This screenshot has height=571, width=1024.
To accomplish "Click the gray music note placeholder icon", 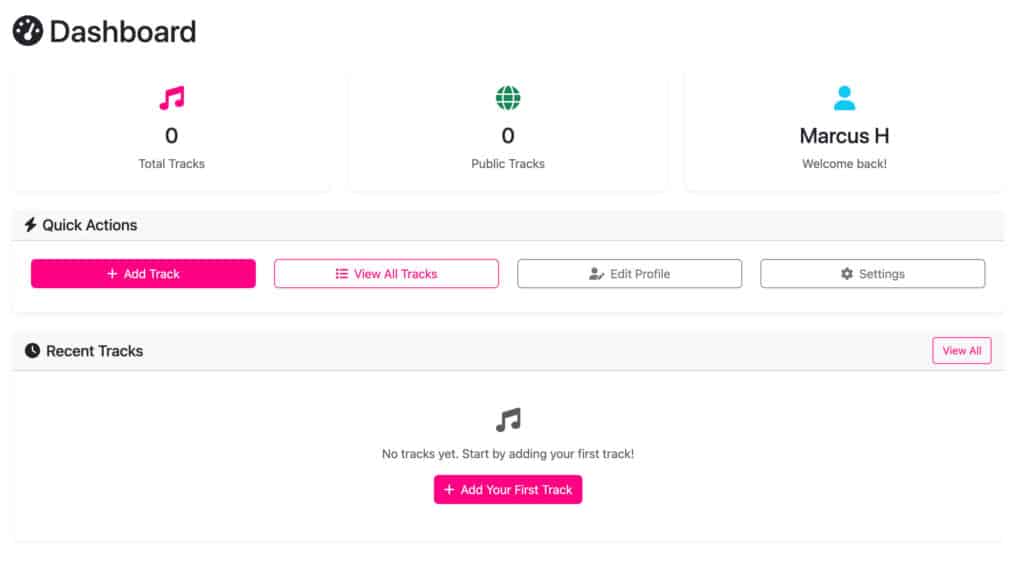I will (507, 420).
